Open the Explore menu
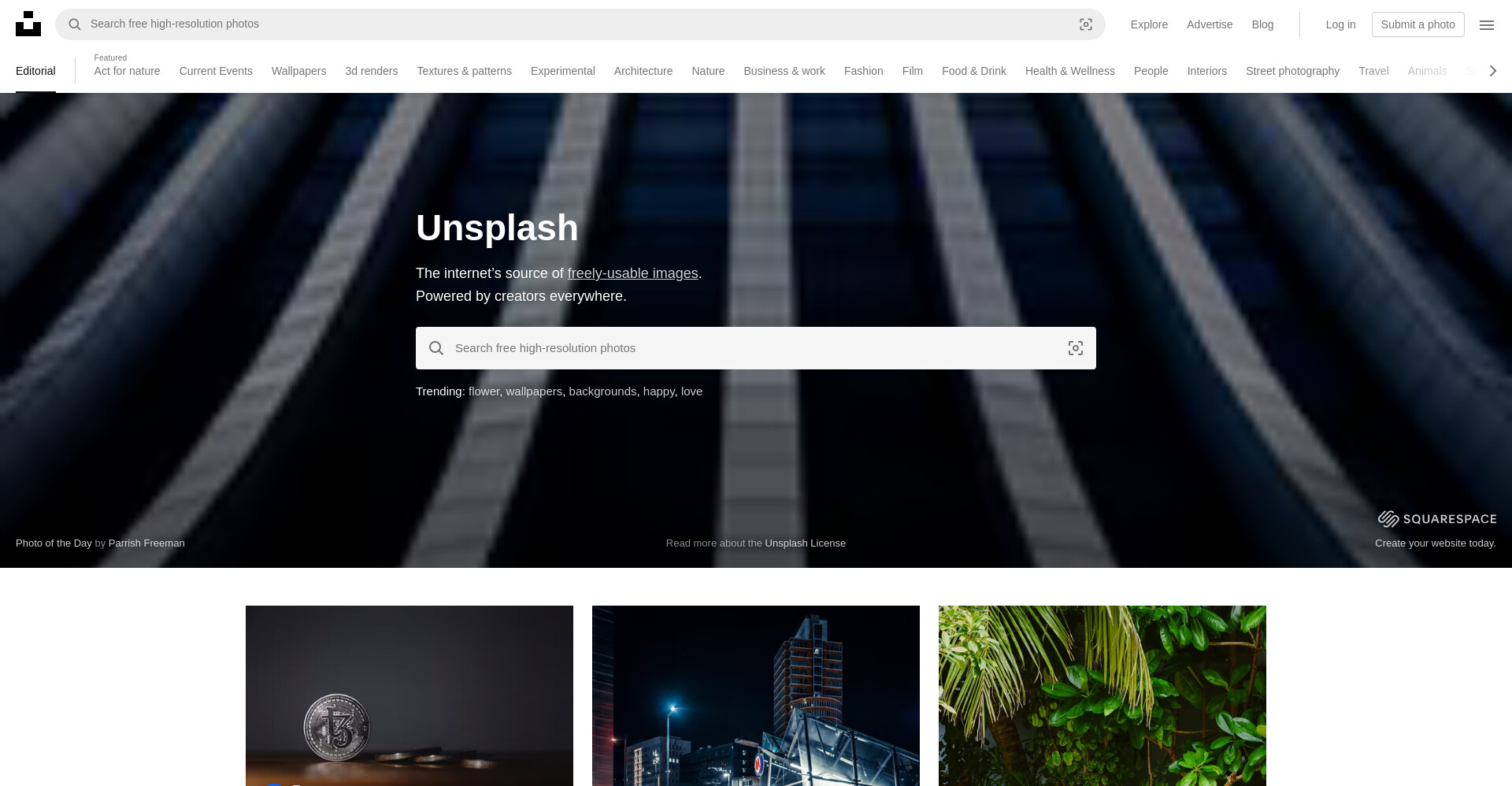1512x786 pixels. (1149, 24)
